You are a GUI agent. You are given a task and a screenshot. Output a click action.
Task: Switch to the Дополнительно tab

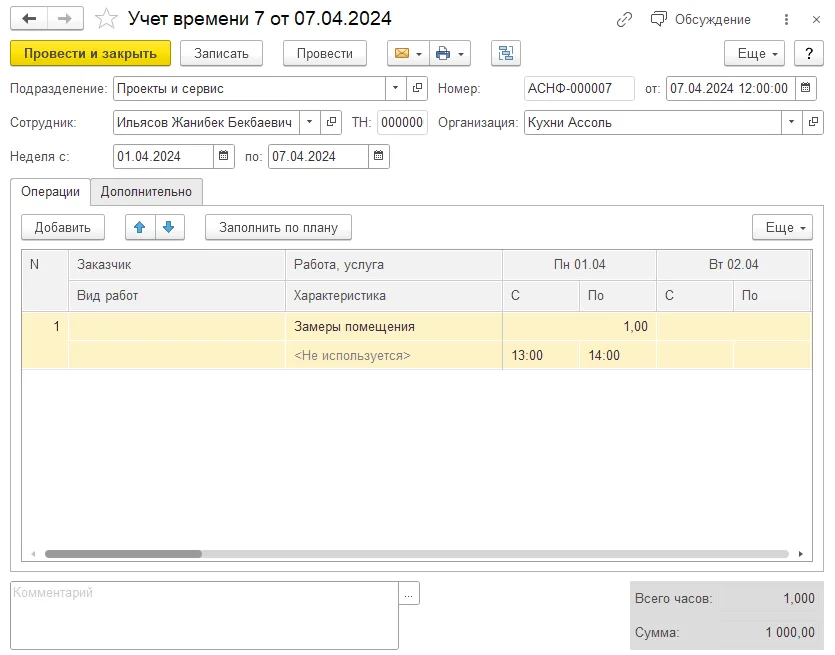146,192
